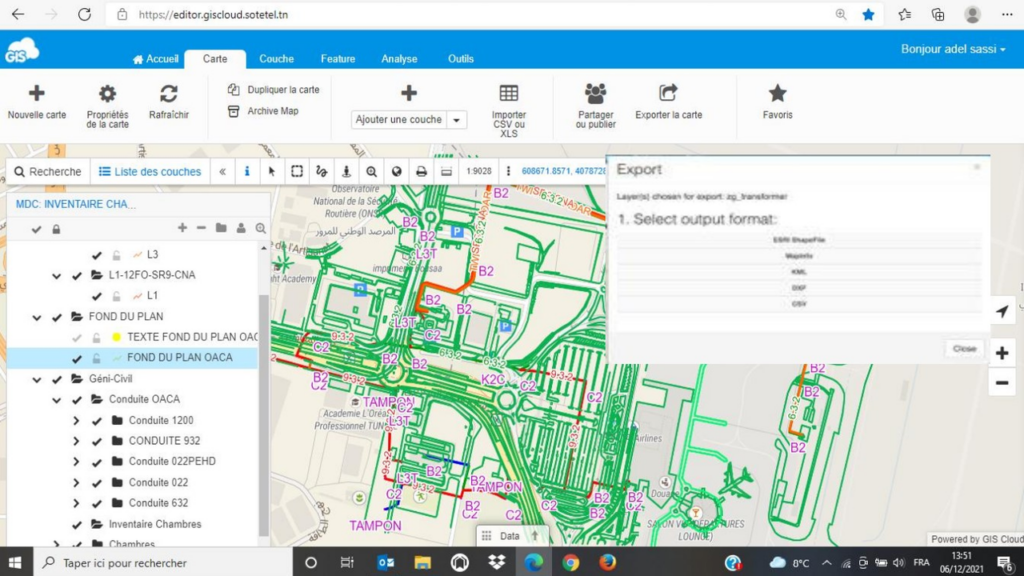
Task: Click the globe view icon
Action: (396, 171)
